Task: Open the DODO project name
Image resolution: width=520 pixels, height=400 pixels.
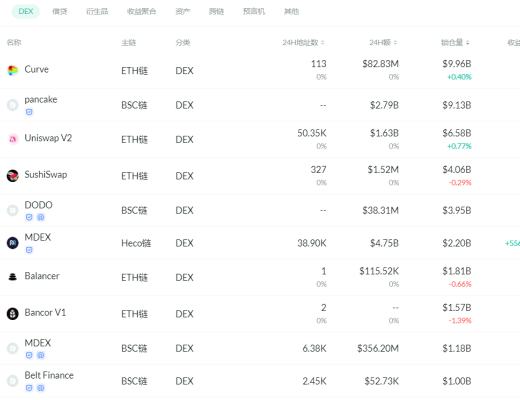Action: tap(38, 205)
